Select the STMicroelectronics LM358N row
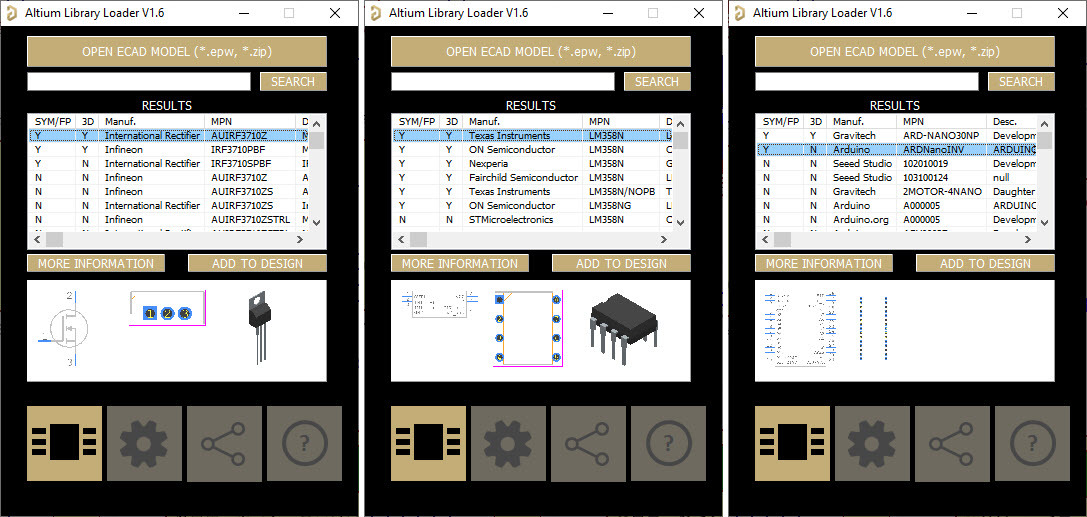 pos(532,220)
